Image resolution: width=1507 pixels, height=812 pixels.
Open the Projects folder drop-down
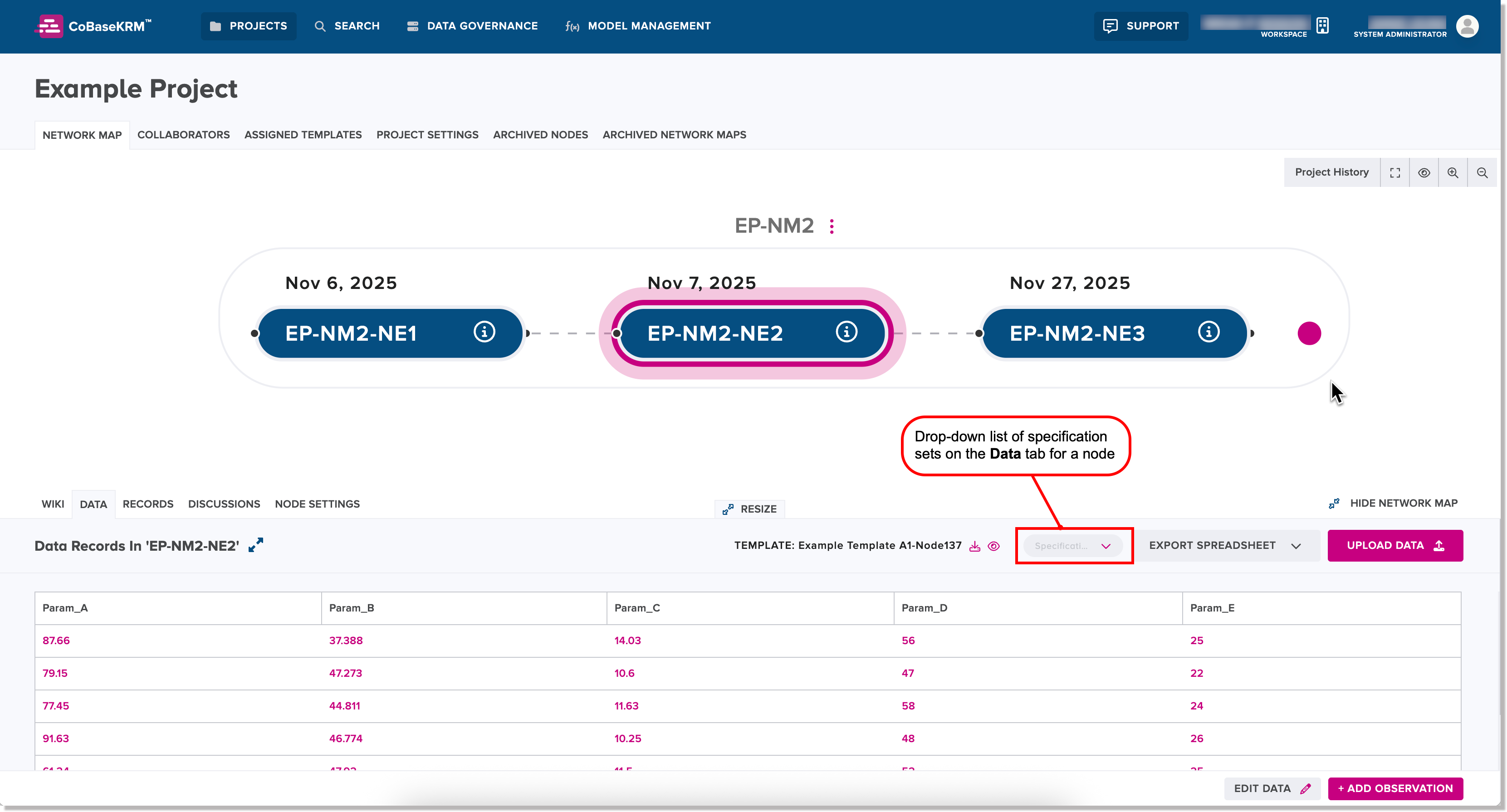click(248, 26)
